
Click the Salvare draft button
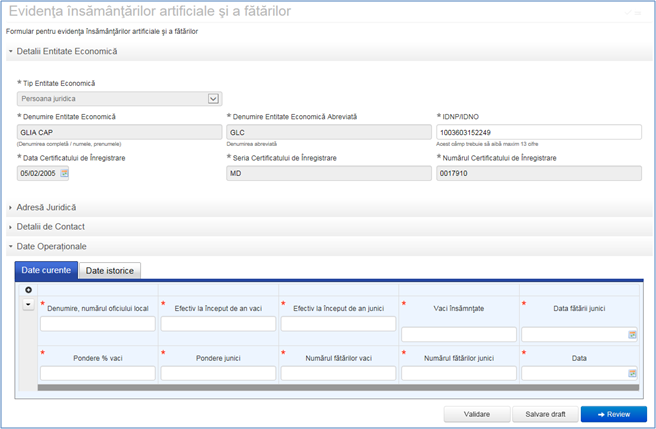543,413
